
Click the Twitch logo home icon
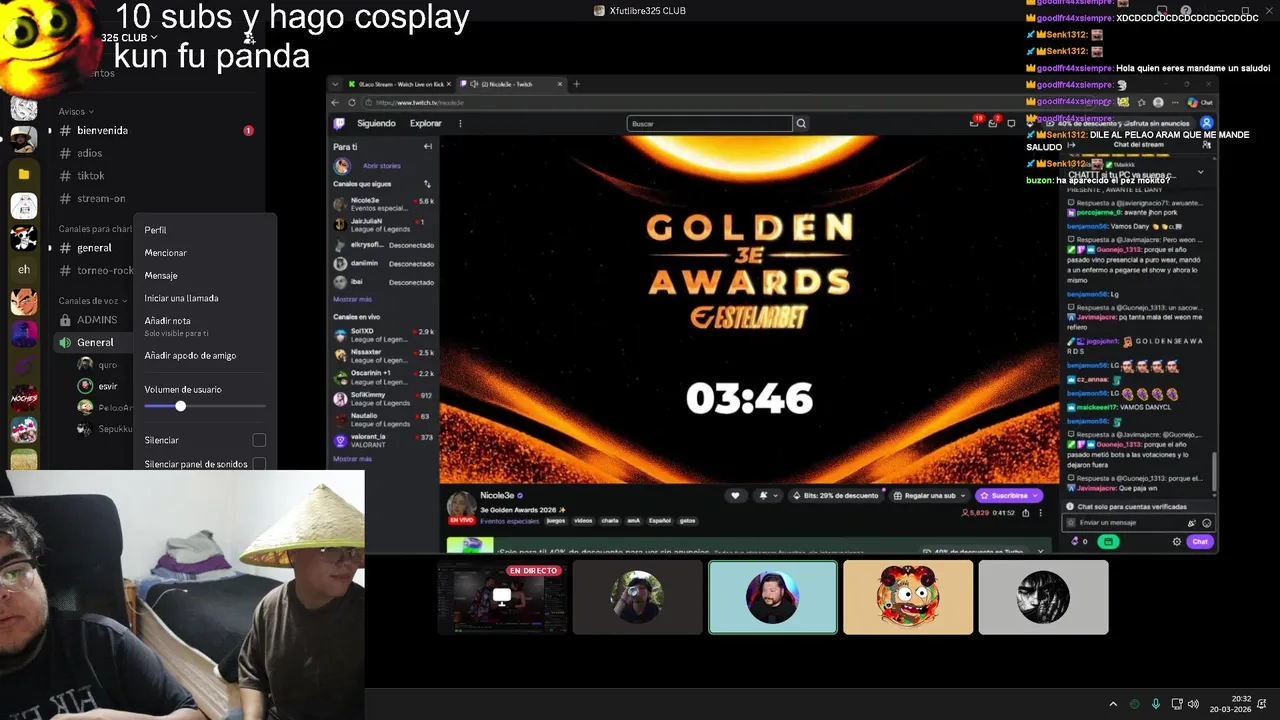coord(339,123)
